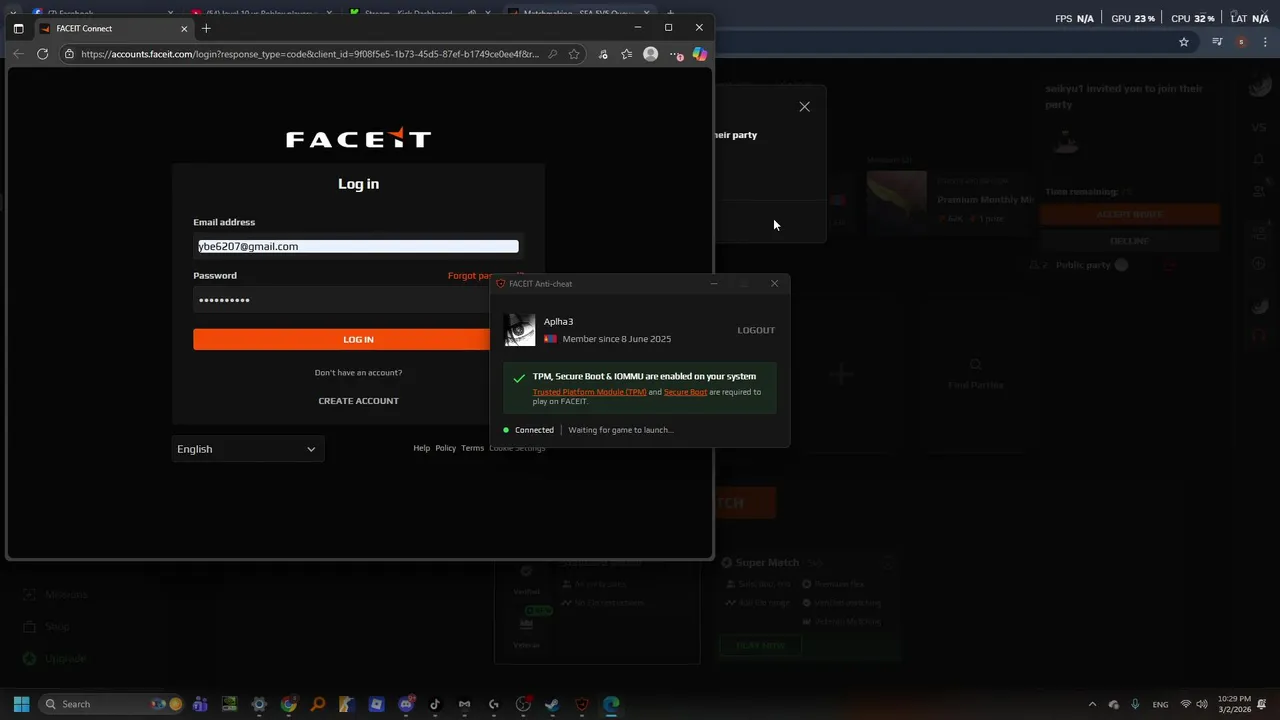This screenshot has width=1280, height=720.
Task: Refresh the FACEIT Connect page
Action: pyautogui.click(x=42, y=54)
